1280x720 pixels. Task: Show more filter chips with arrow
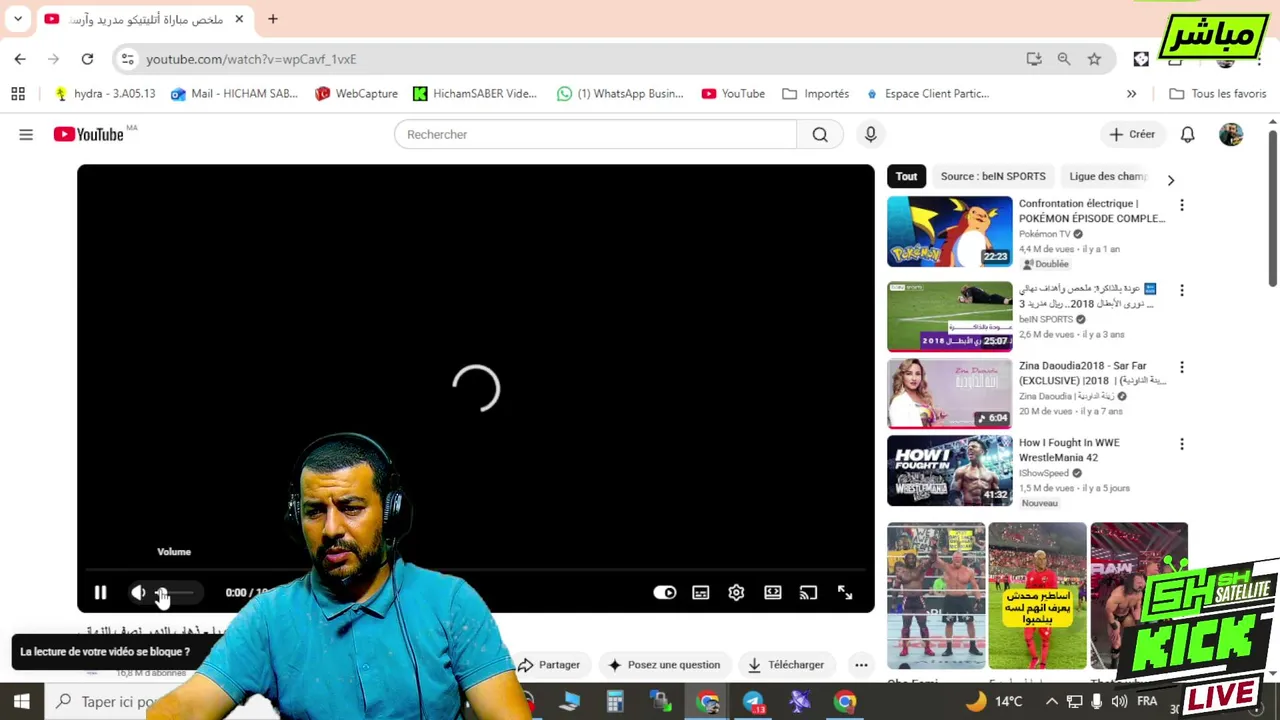click(1171, 180)
